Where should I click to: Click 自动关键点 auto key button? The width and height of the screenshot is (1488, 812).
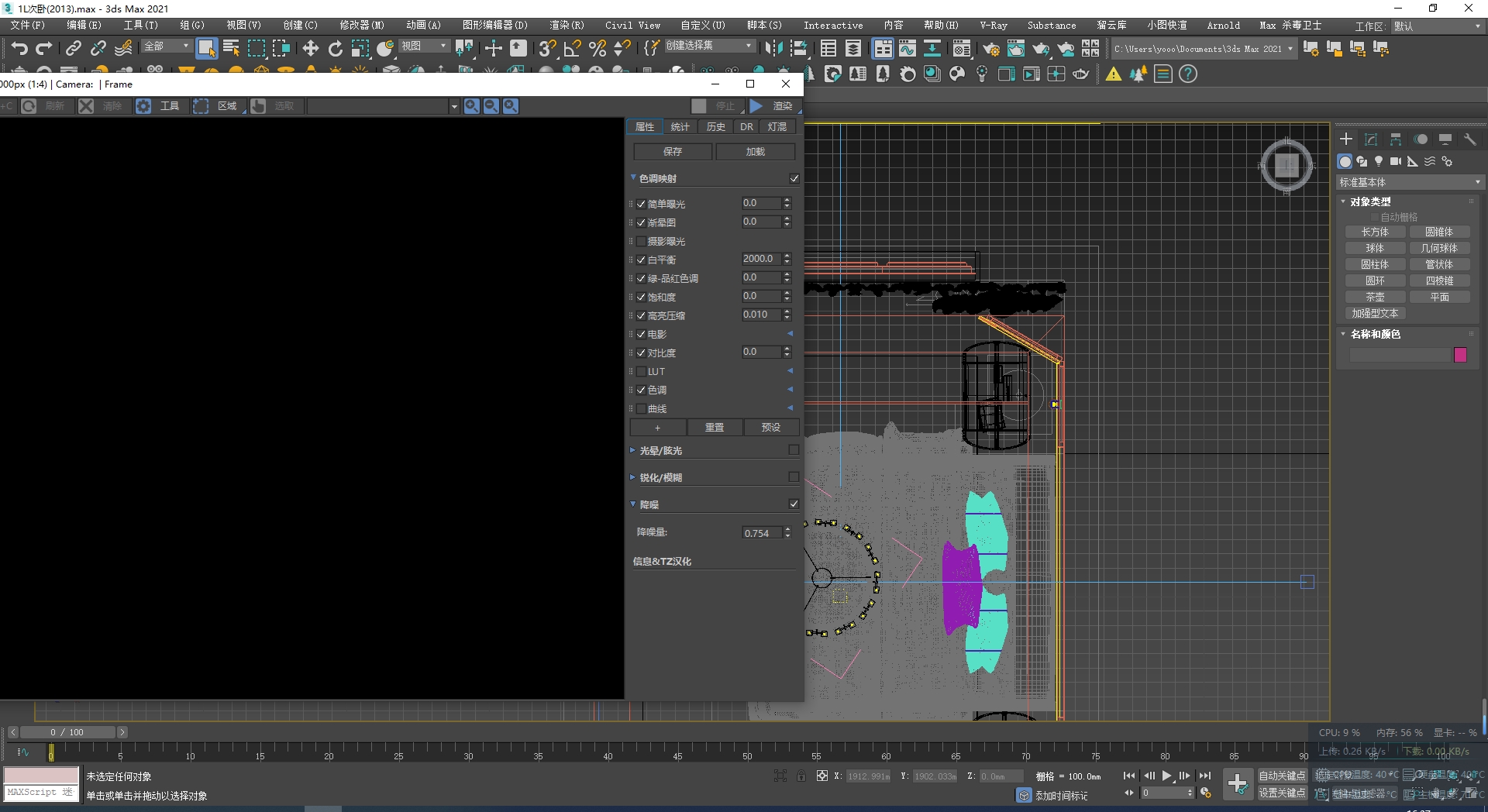(x=1282, y=776)
